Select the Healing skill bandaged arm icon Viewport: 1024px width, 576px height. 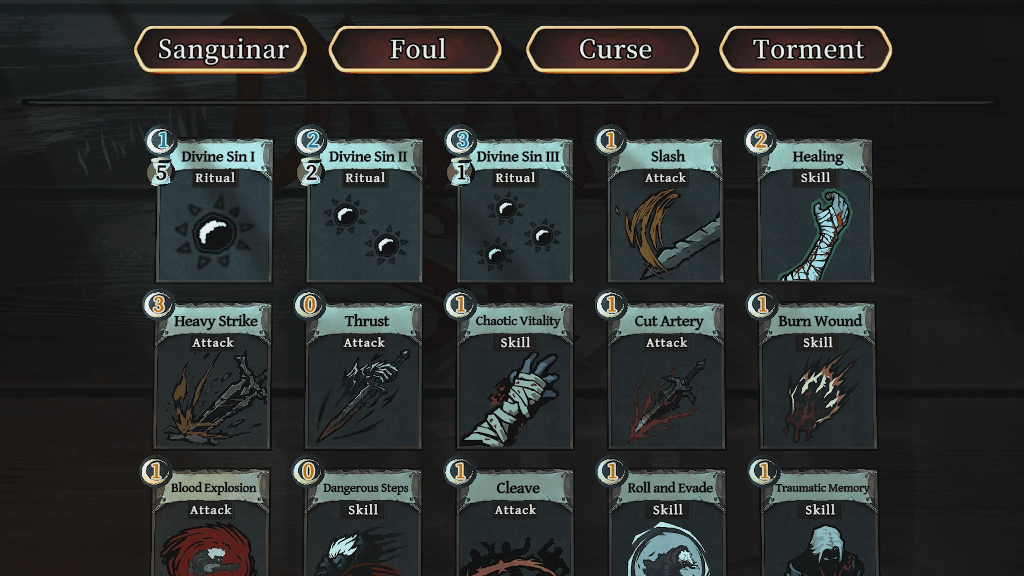point(816,234)
